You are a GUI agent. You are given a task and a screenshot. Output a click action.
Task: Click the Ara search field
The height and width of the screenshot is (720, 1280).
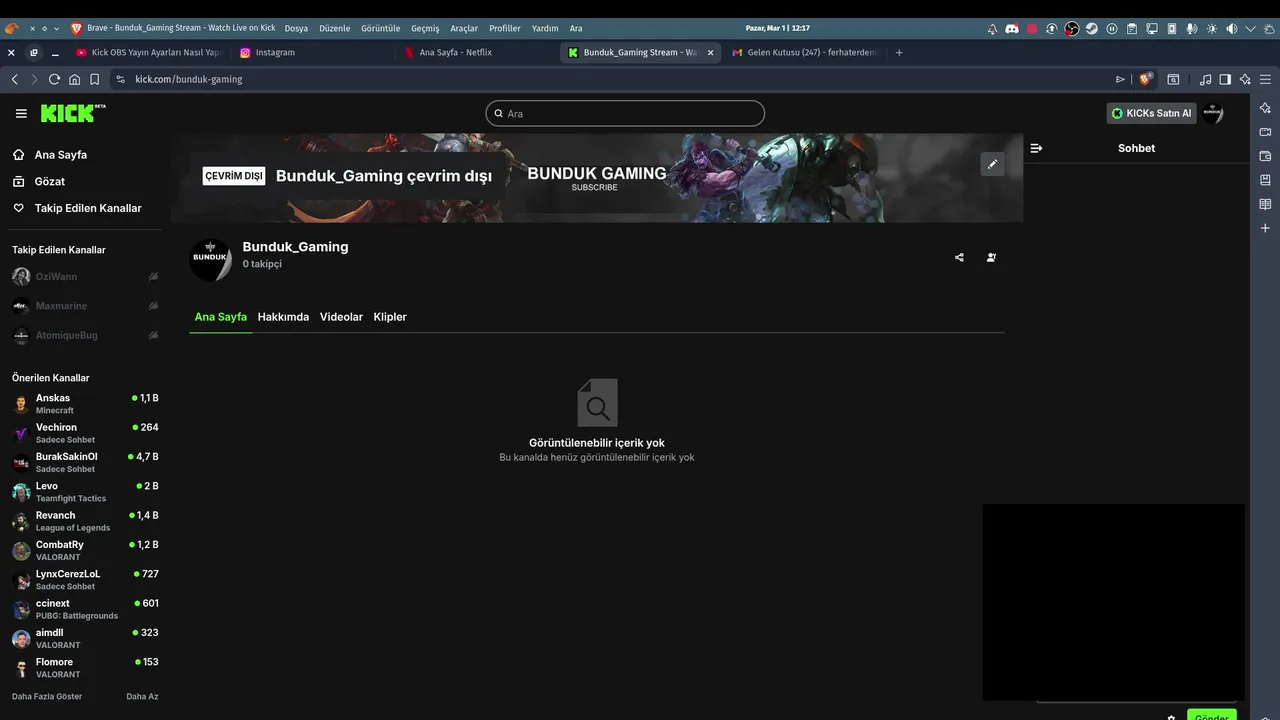625,113
